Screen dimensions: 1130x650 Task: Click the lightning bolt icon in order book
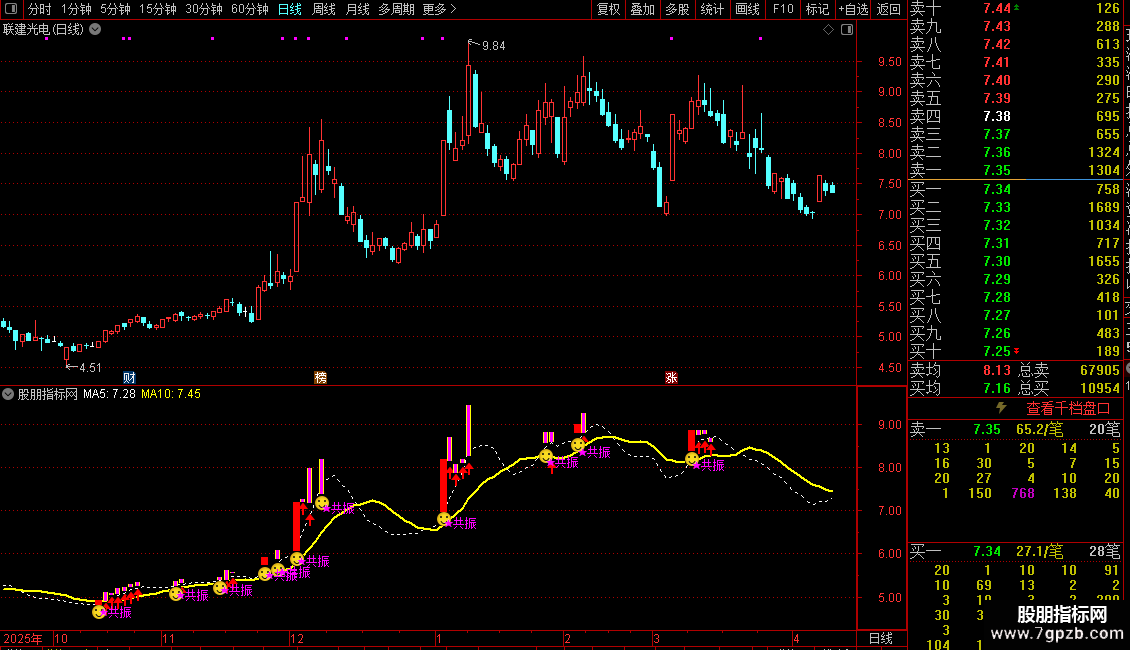1001,408
